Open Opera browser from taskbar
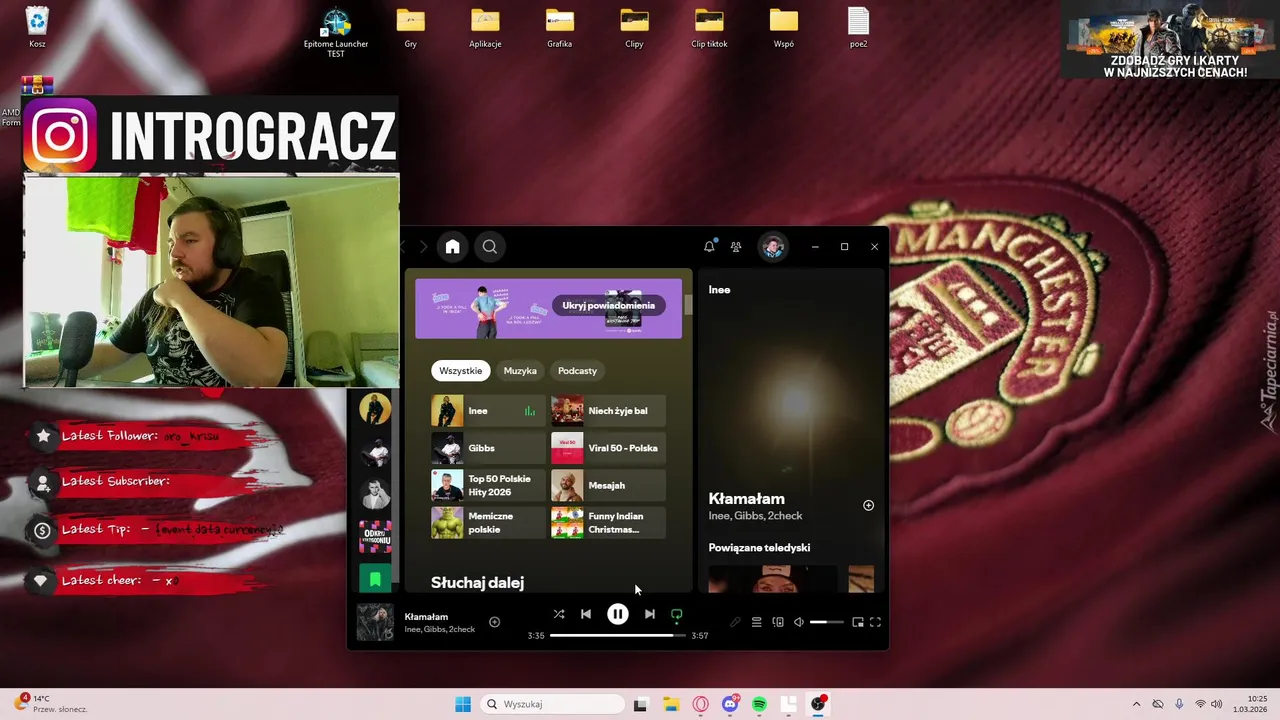Screen dimensions: 1280x720 700,704
